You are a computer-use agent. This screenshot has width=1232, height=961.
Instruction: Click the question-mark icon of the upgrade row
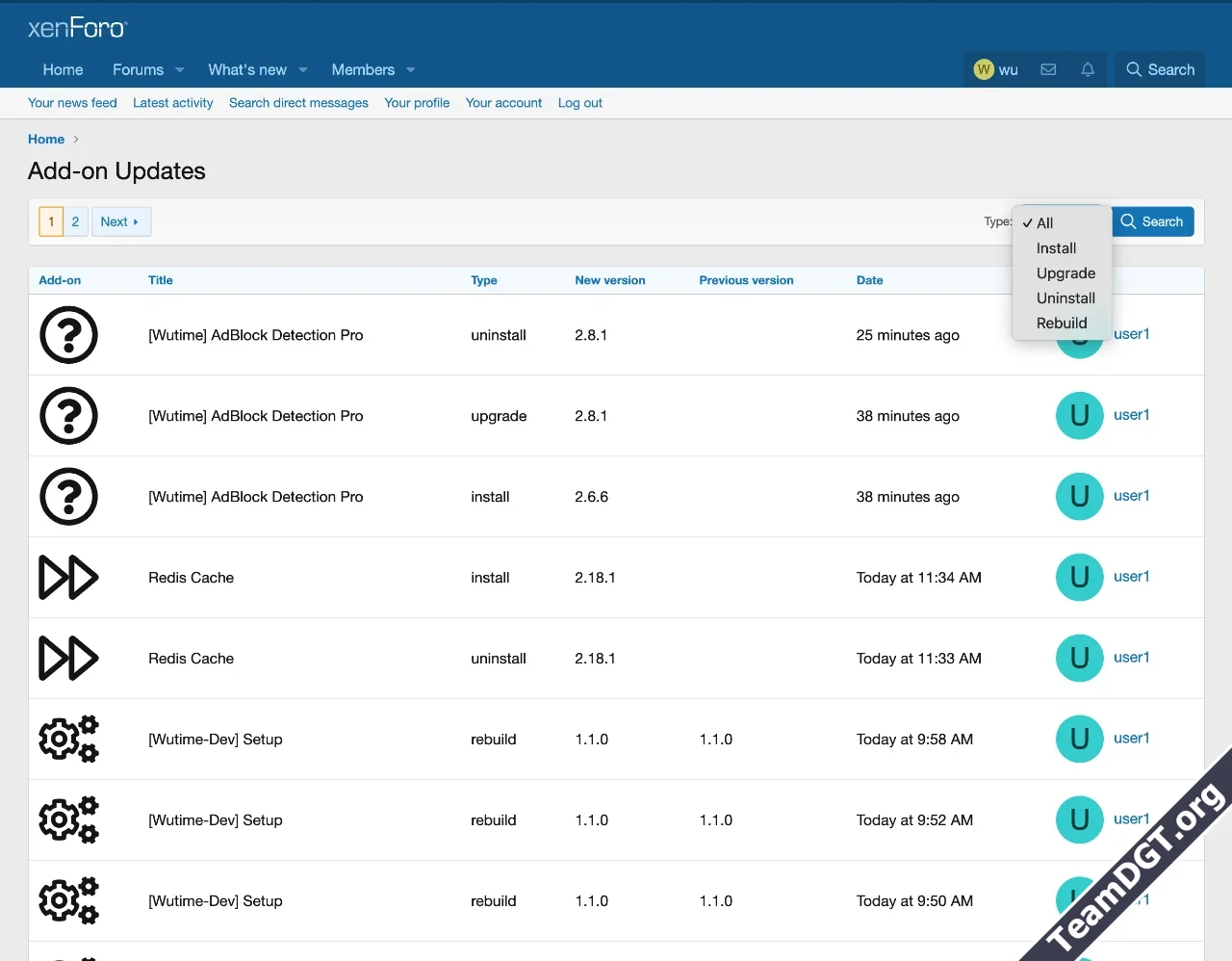(68, 416)
